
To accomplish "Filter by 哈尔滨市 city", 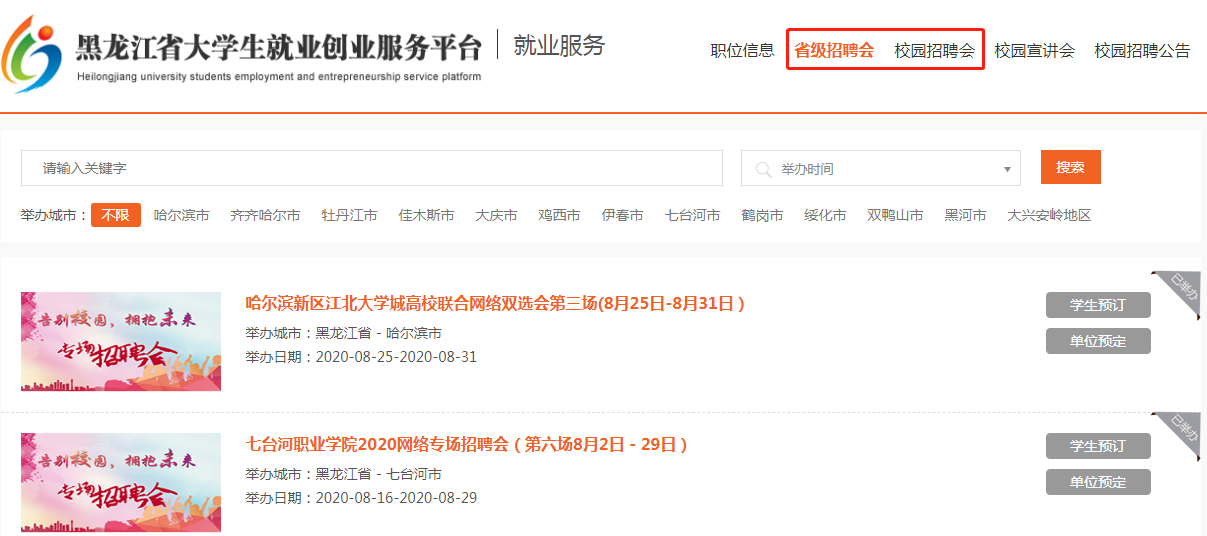I will click(x=181, y=215).
